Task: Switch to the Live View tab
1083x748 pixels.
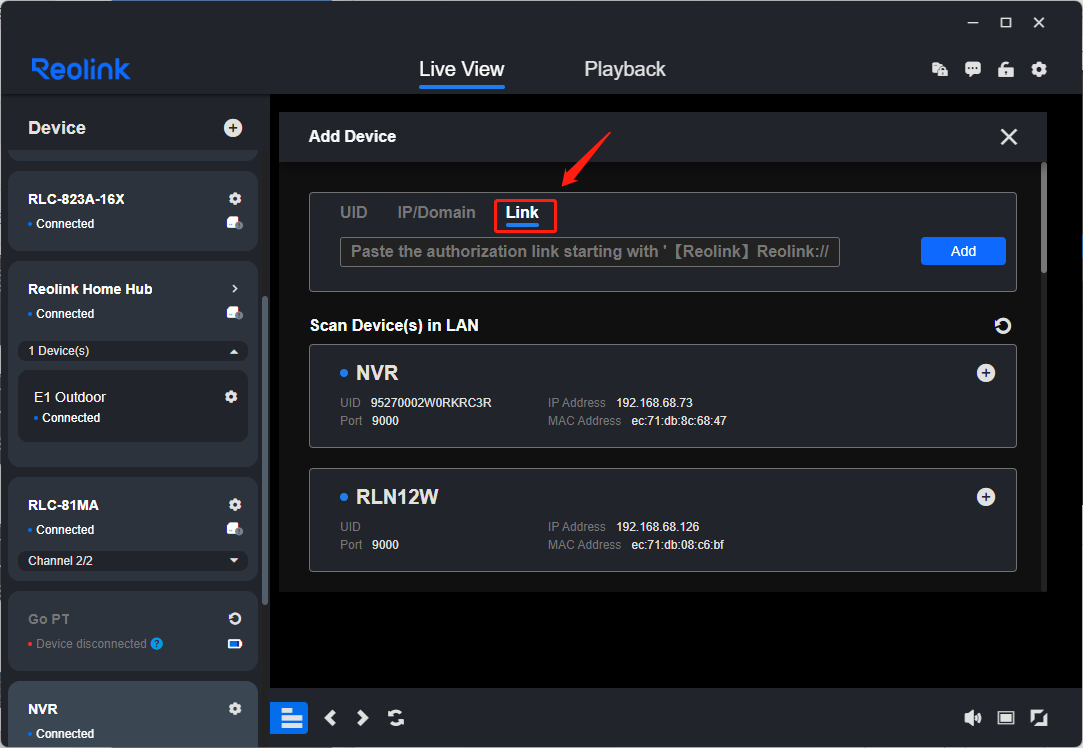Action: click(x=461, y=69)
